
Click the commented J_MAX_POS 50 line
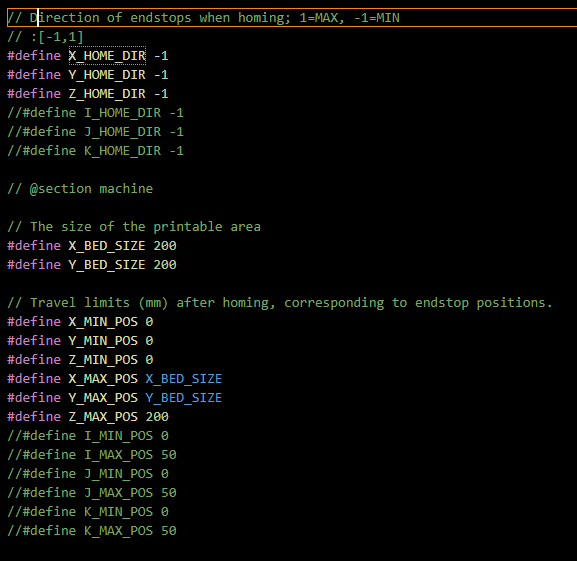click(x=92, y=493)
